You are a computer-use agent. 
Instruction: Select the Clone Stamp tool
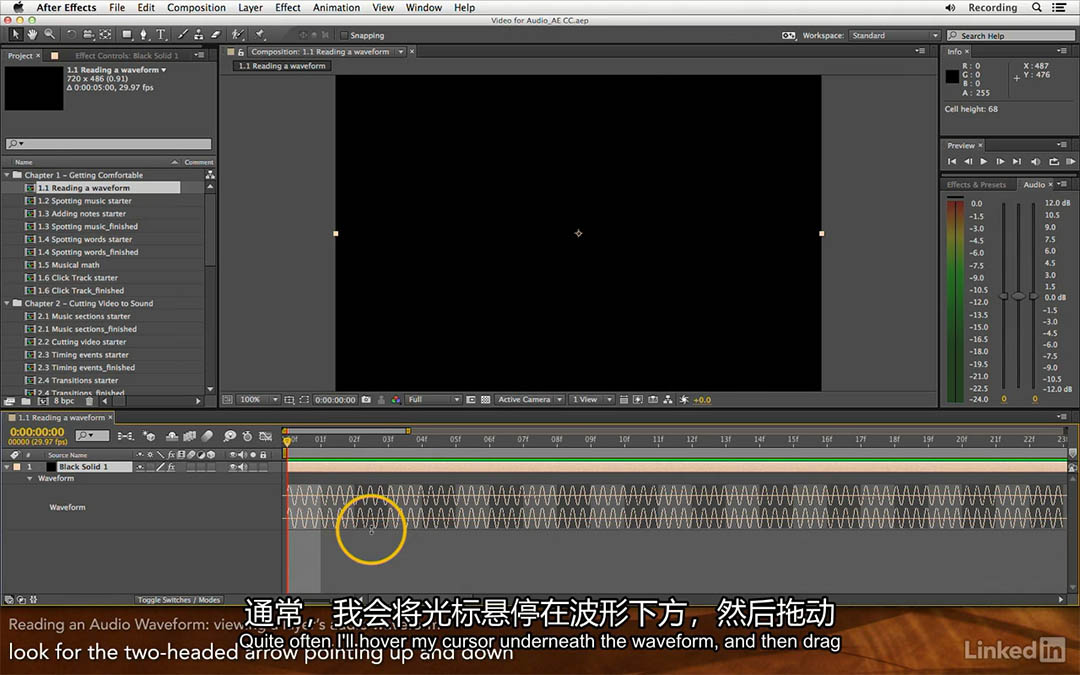(x=198, y=34)
